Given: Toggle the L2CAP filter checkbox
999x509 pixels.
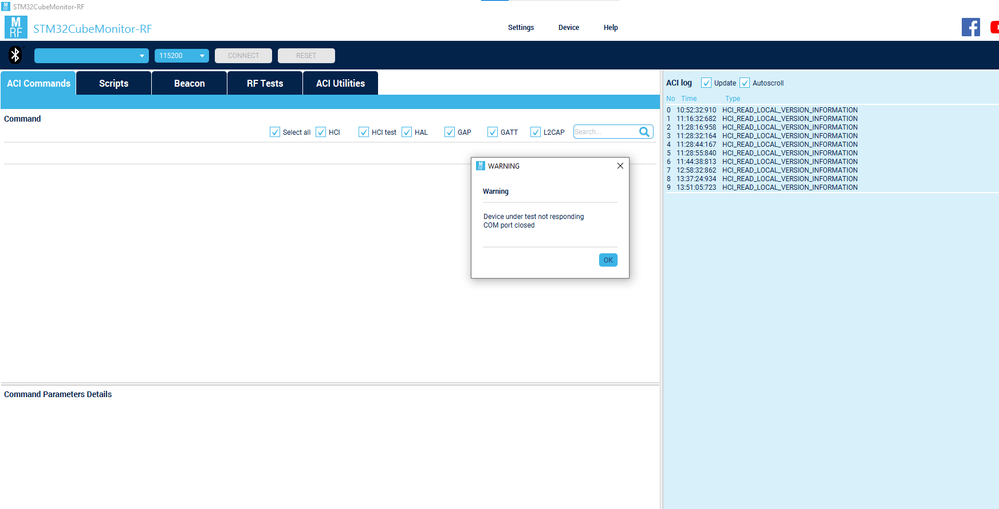Looking at the screenshot, I should click(x=535, y=132).
